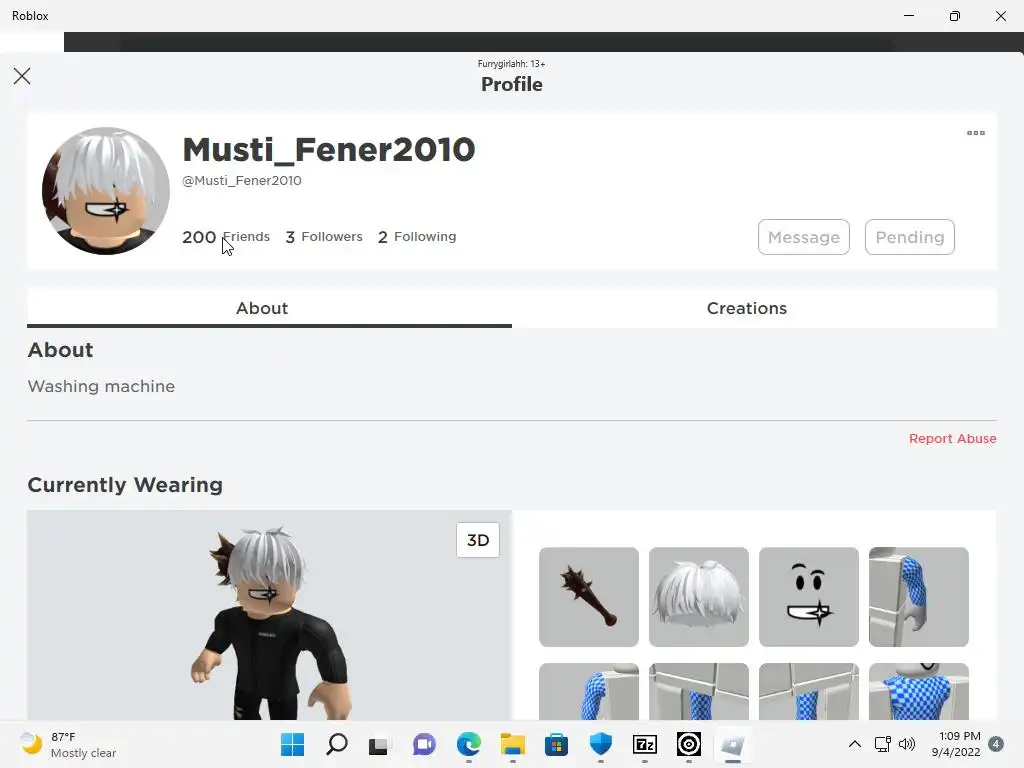The width and height of the screenshot is (1024, 768).
Task: Select the spiked club item thumbnail
Action: [x=589, y=597]
